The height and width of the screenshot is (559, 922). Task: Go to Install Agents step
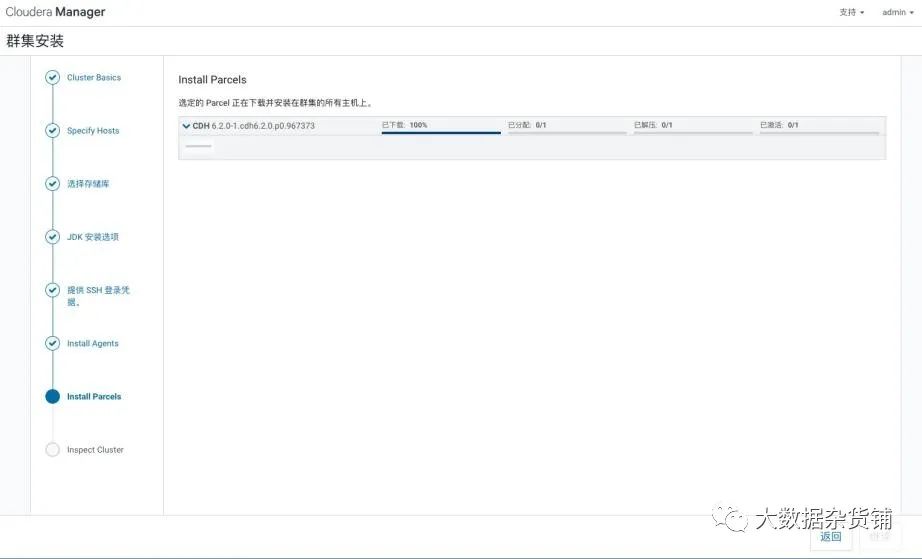[92, 343]
